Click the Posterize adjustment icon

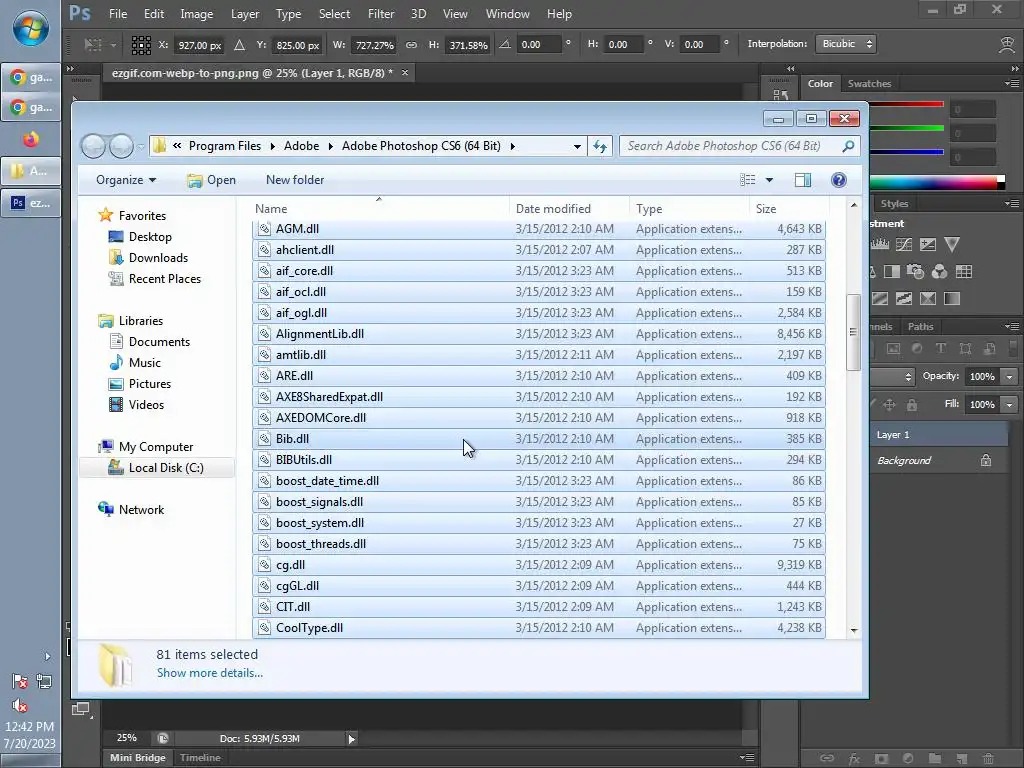(904, 299)
